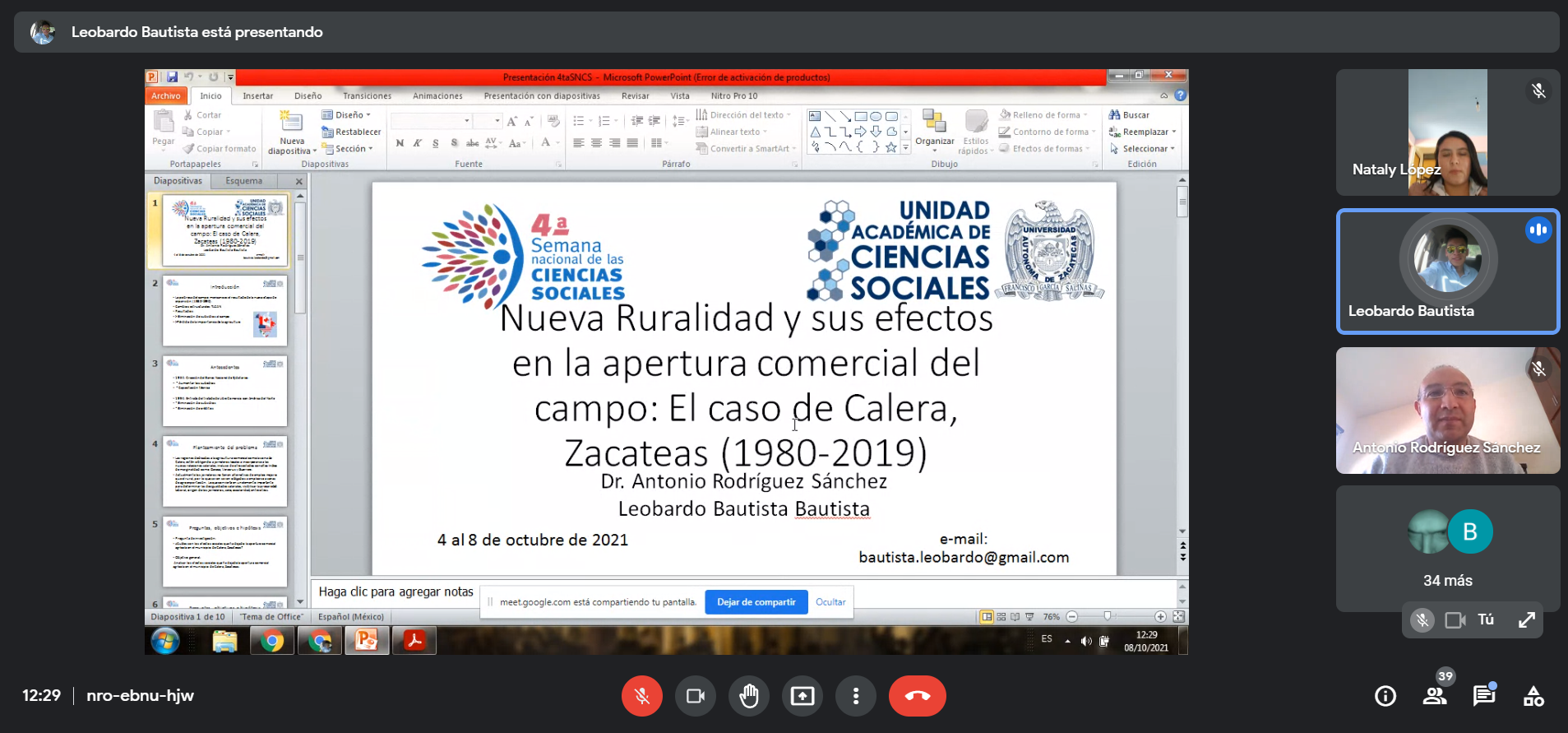Toggle microphone in the Tú self-view bar
1568x733 pixels.
(x=1422, y=620)
